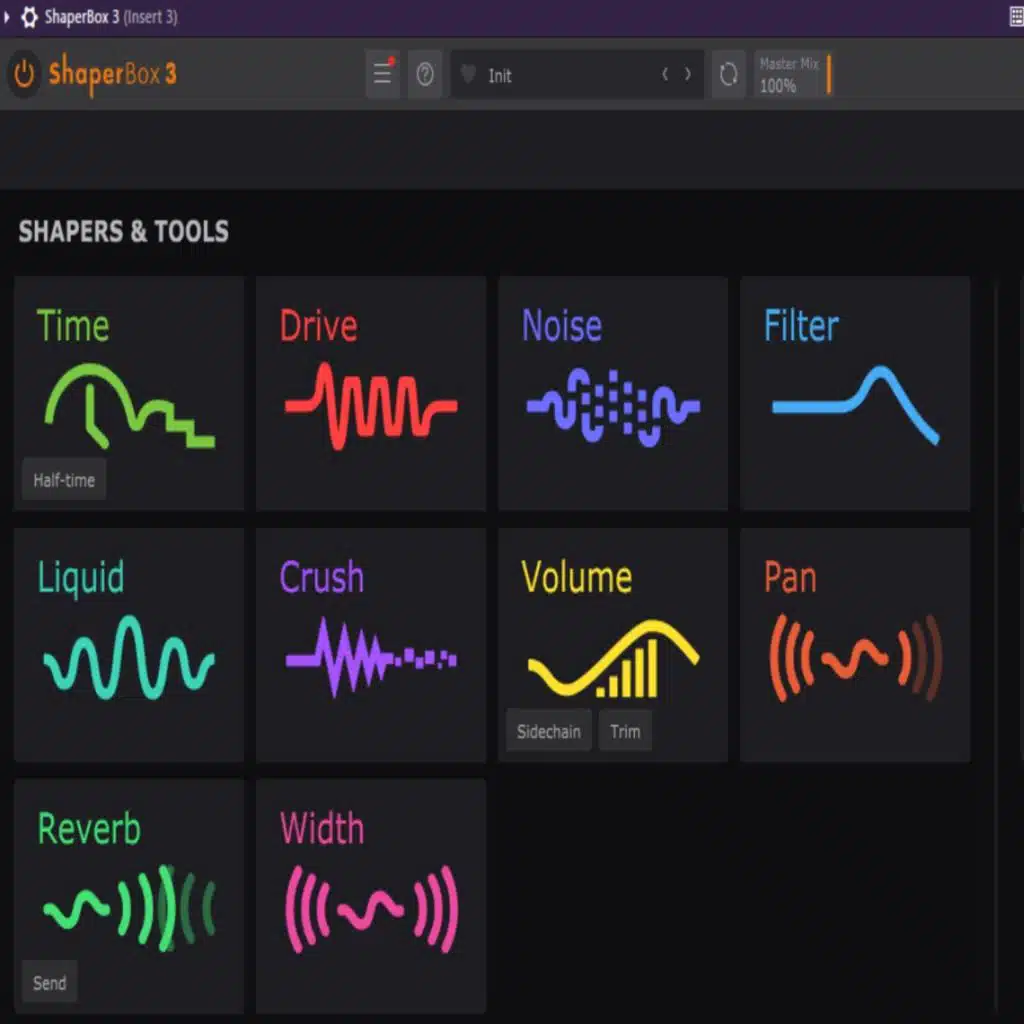Click the ShaperBox 3 (Insert 3) title
1024x1024 pixels.
111,17
